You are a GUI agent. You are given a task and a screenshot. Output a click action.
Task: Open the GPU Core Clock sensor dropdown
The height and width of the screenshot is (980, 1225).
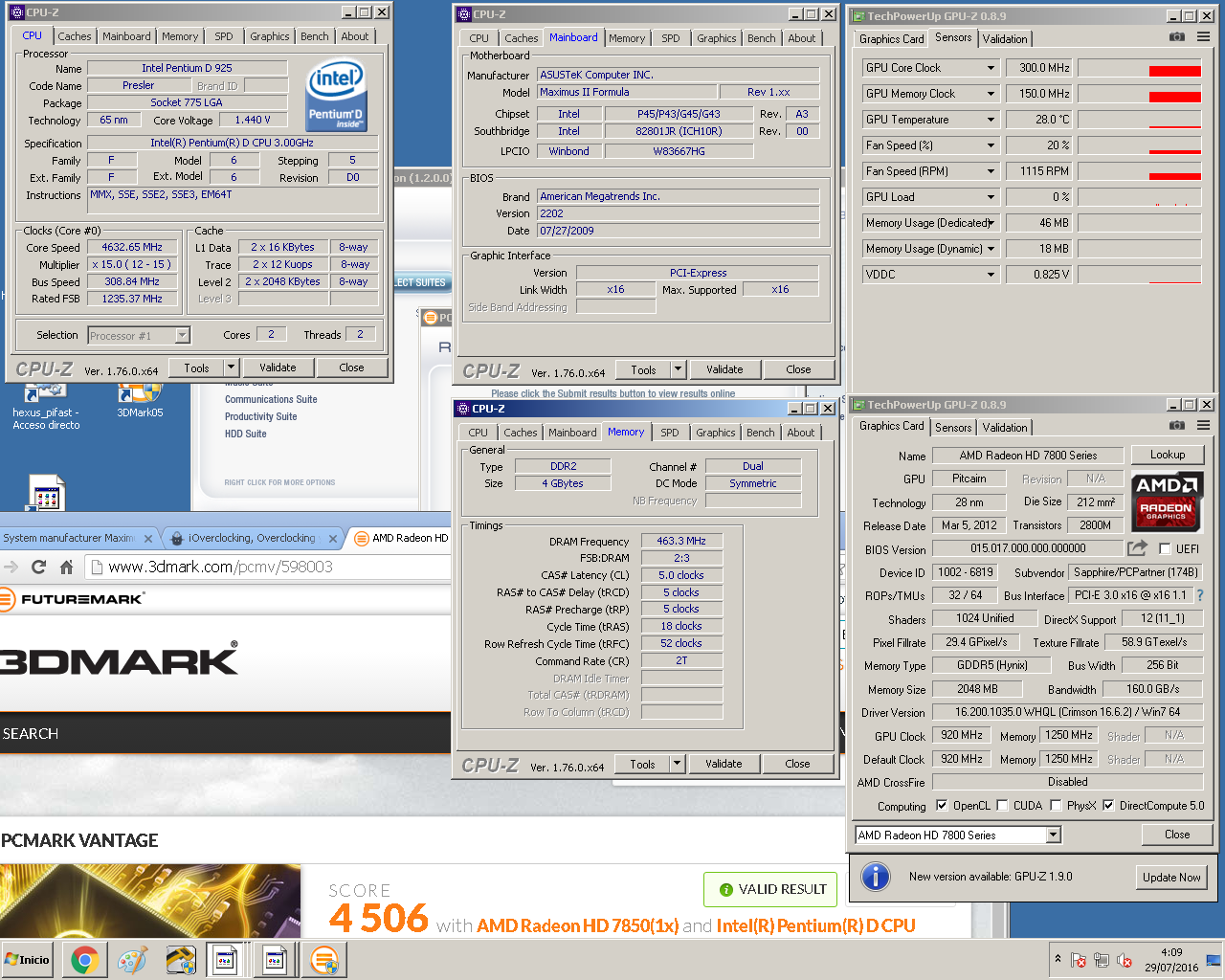pyautogui.click(x=991, y=68)
